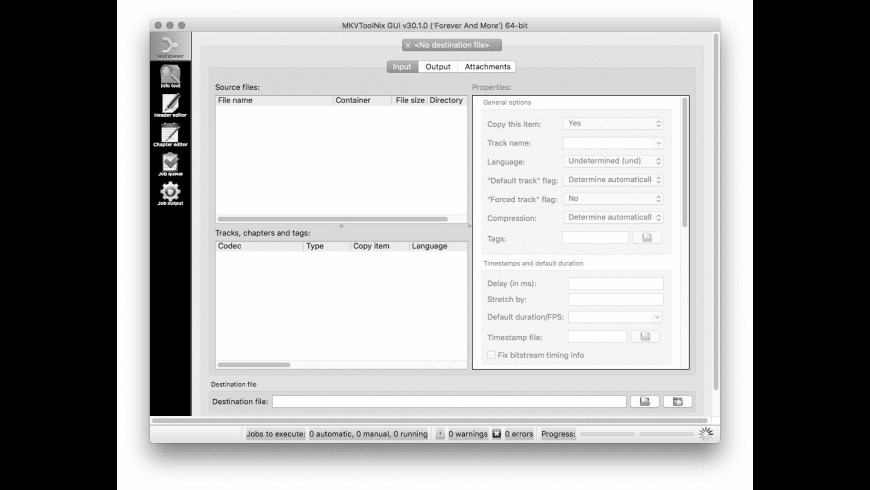Switch to the Output tab
The width and height of the screenshot is (870, 490).
(x=438, y=67)
